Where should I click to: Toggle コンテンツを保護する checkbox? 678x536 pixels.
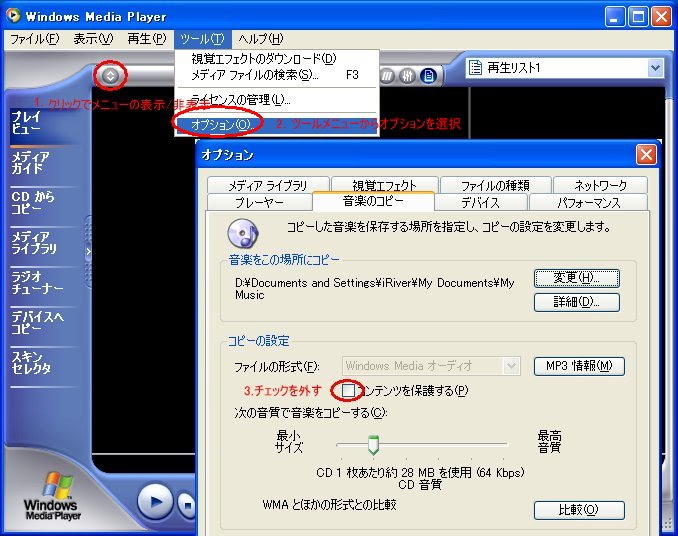[x=348, y=390]
